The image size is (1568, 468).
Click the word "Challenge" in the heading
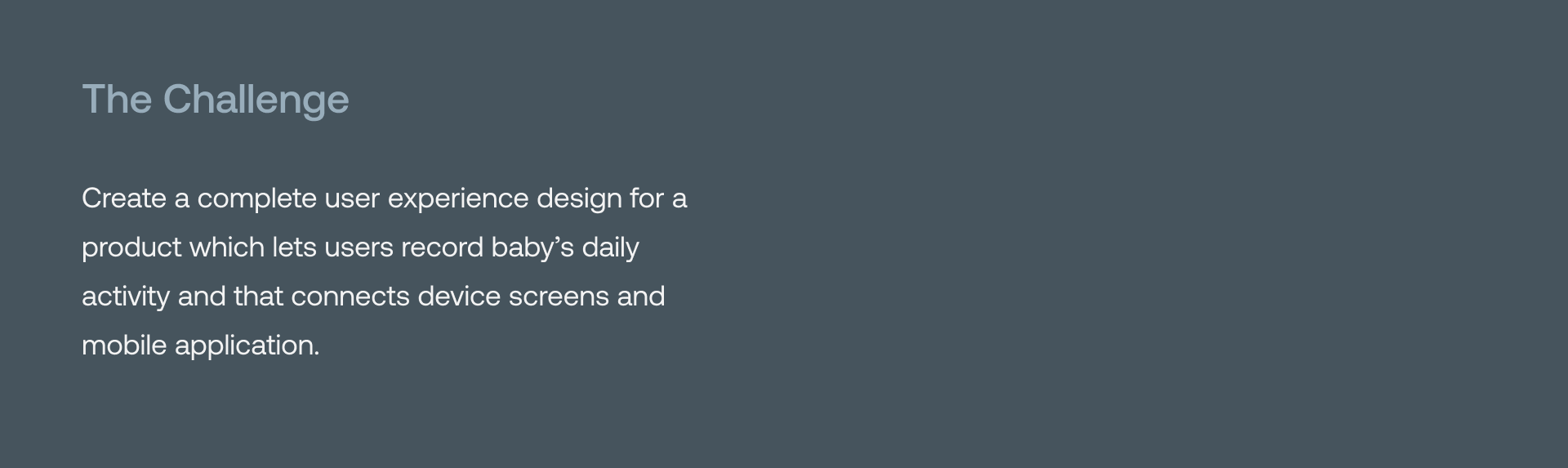coord(256,100)
